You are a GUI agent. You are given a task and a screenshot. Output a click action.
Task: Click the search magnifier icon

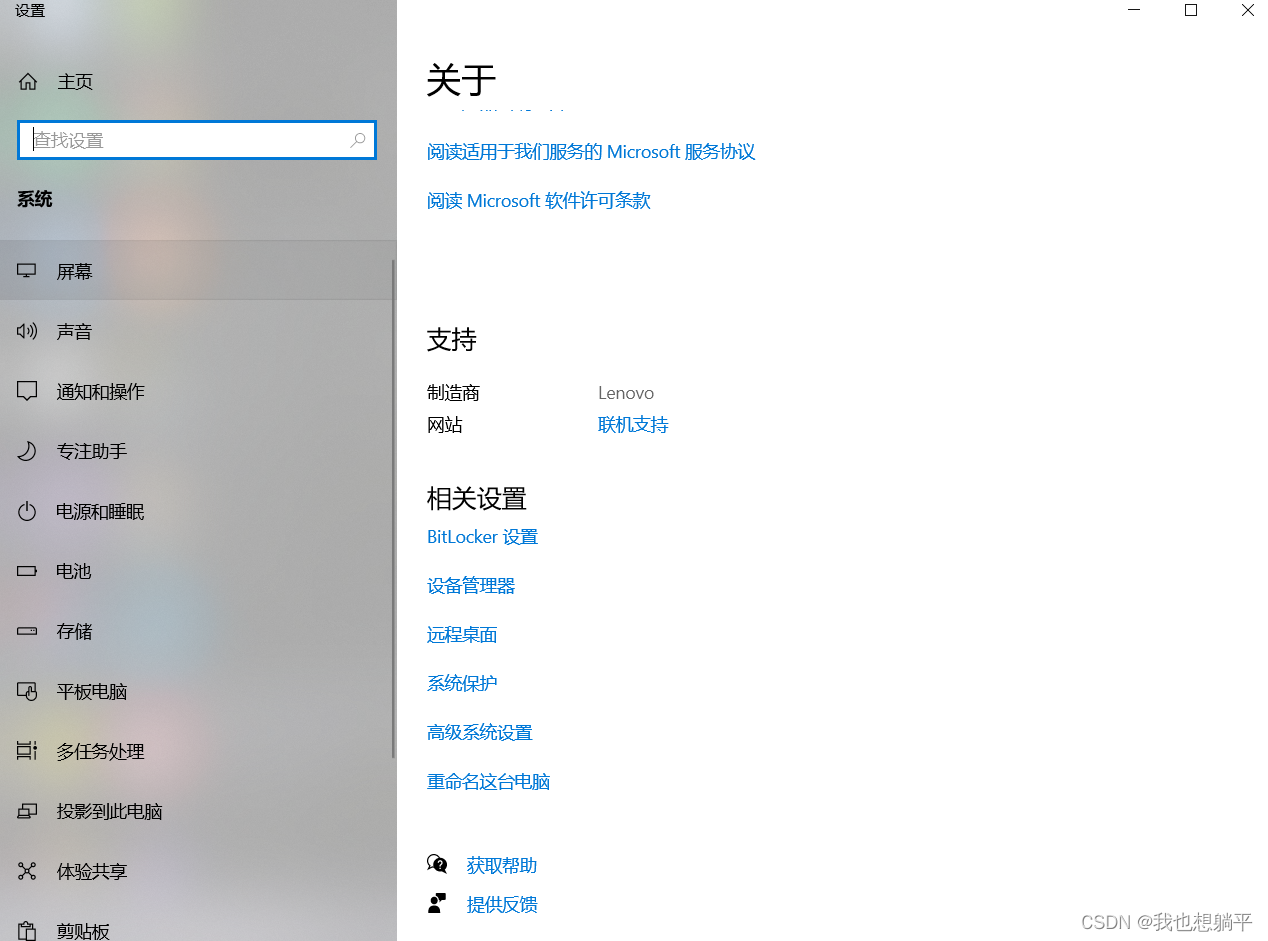(358, 141)
